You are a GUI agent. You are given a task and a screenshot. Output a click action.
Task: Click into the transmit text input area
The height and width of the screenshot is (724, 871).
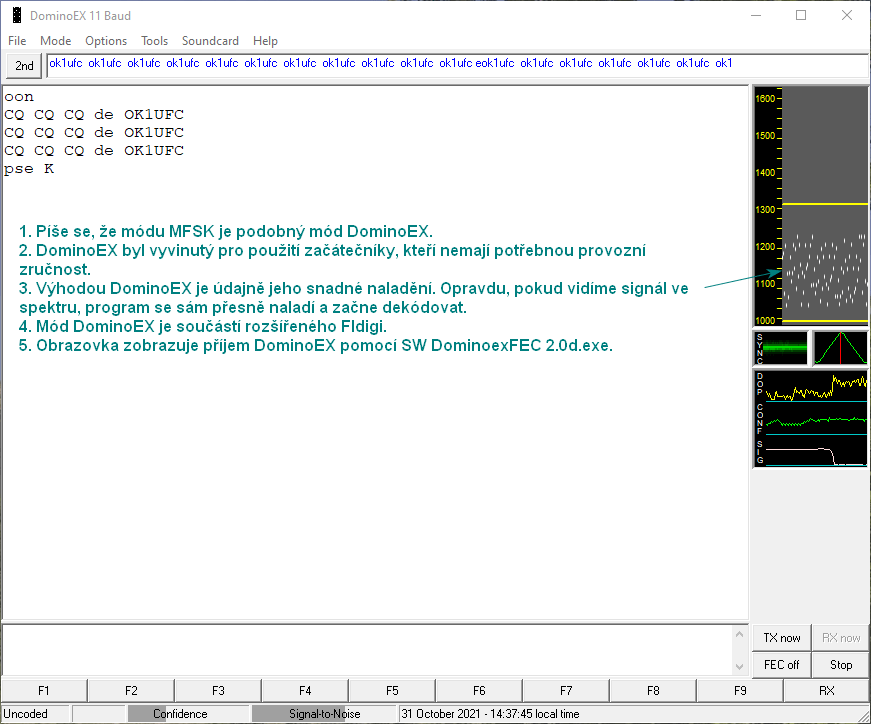click(x=375, y=649)
